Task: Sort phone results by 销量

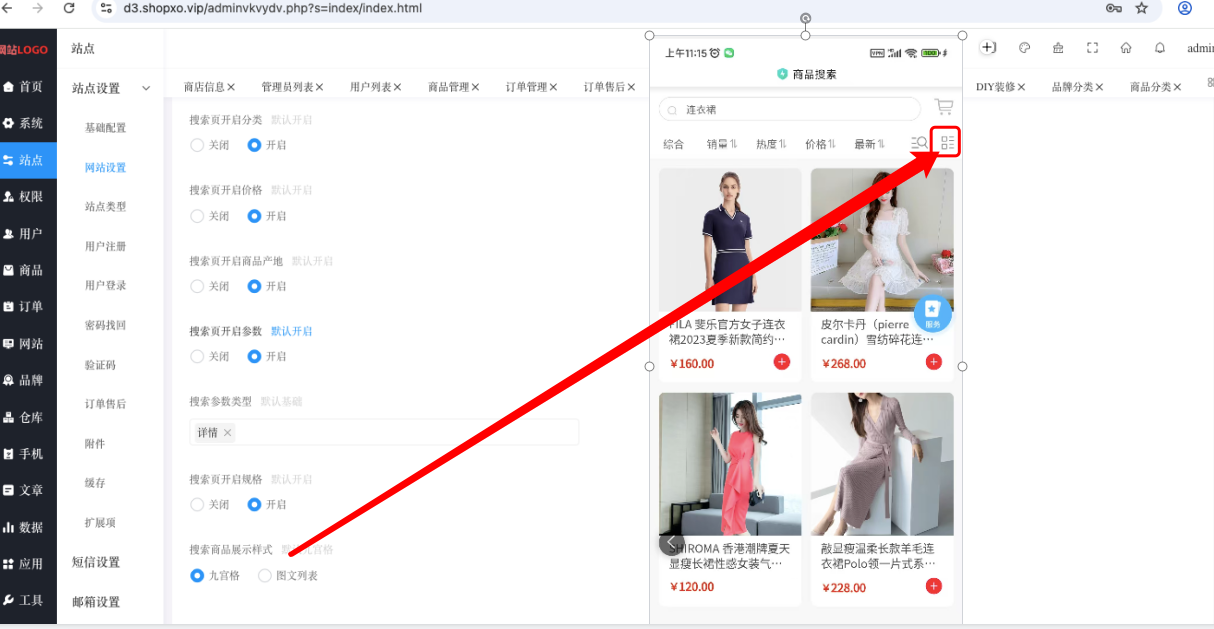Action: pyautogui.click(x=721, y=144)
